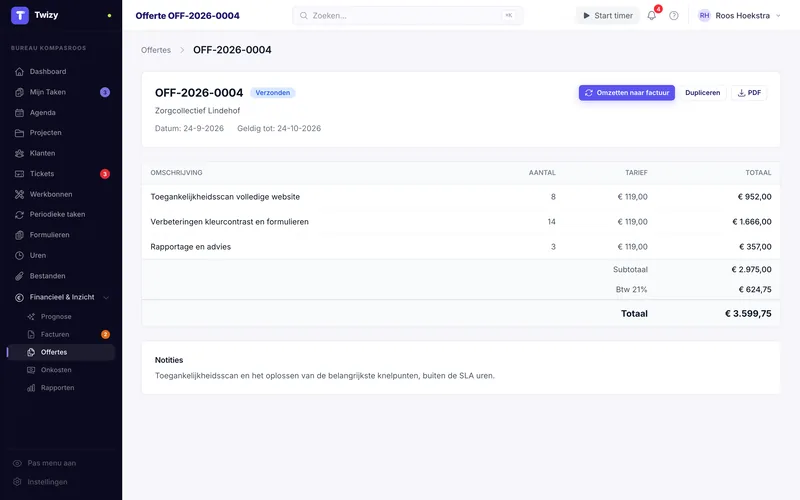The height and width of the screenshot is (500, 800).
Task: Click the subtotal amount € 2.975,00
Action: 752,269
